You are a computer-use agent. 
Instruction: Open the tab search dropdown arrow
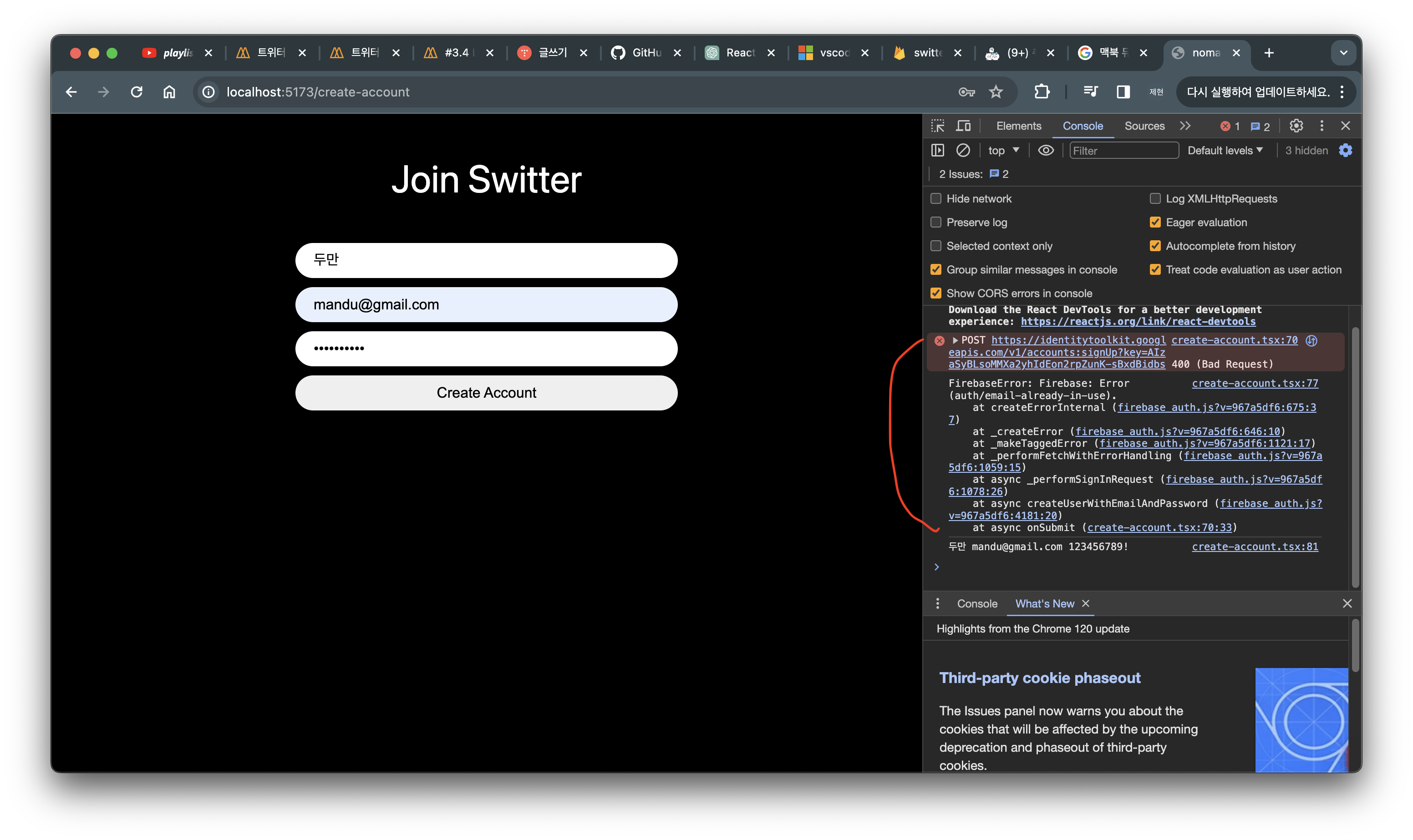(1343, 53)
